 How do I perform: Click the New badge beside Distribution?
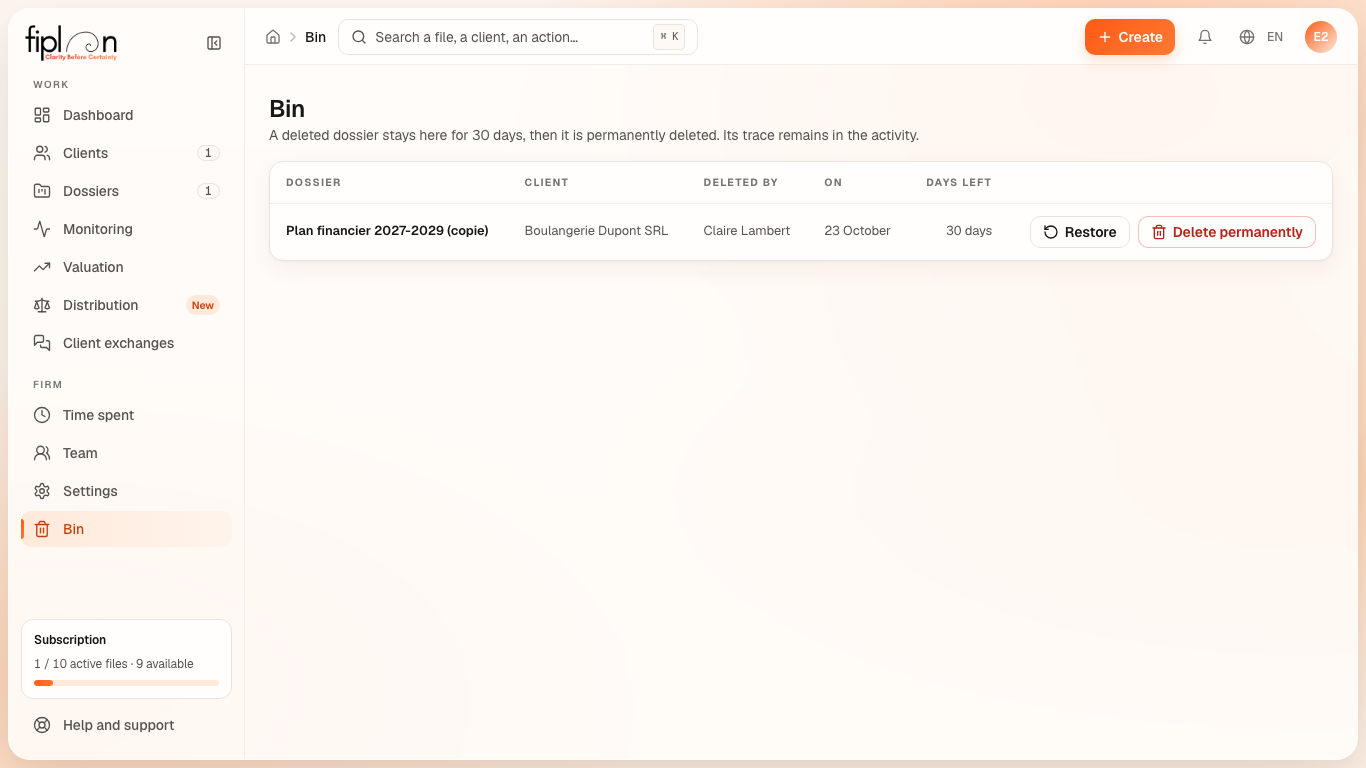click(x=203, y=305)
